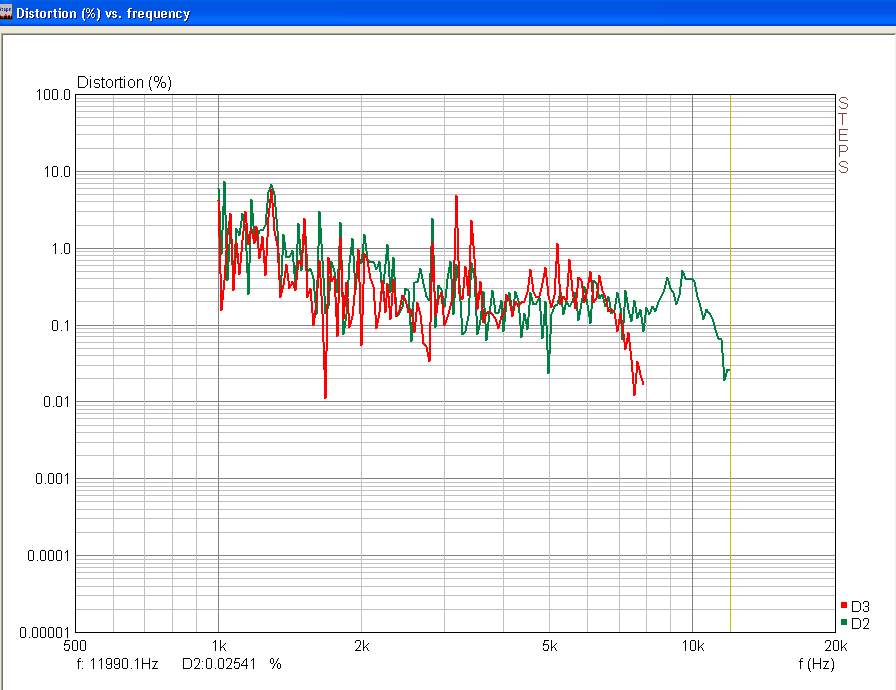
Task: Click the 5k x-axis label
Action: 550,646
